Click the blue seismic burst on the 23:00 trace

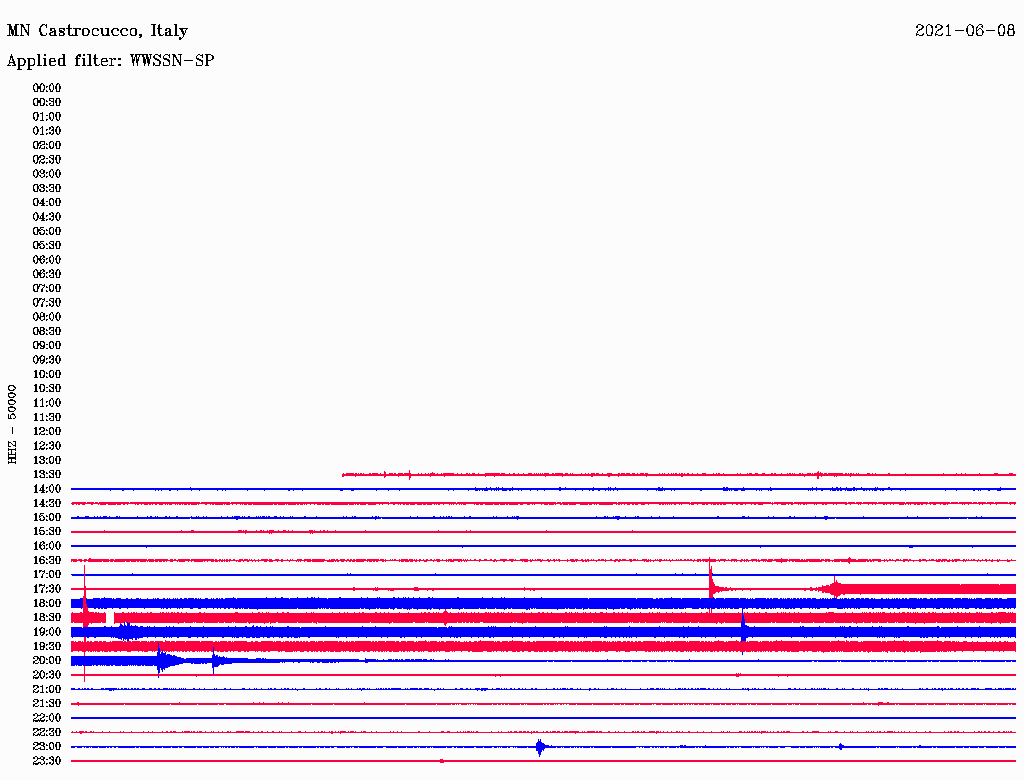click(x=540, y=747)
